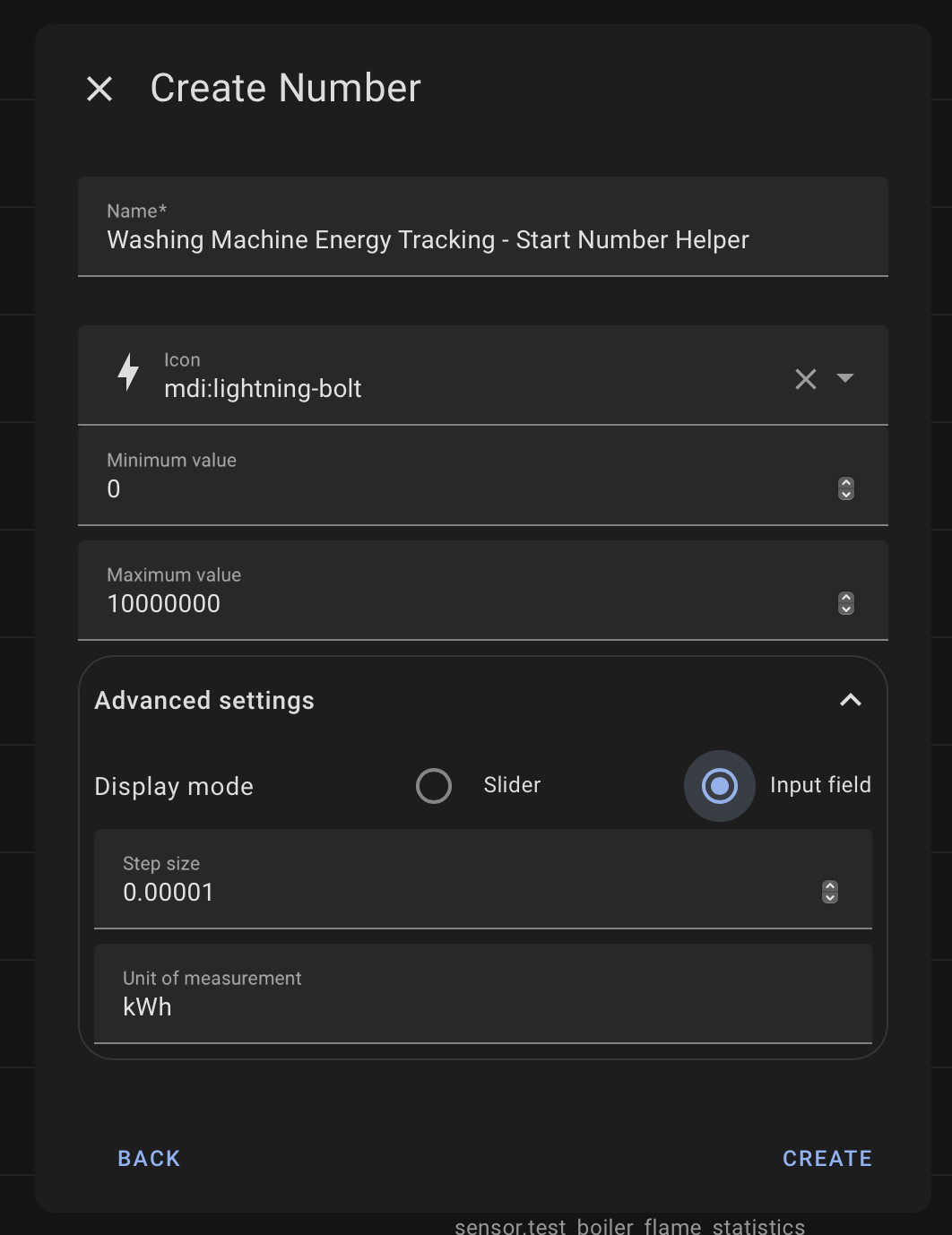Open the icon picker dropdown arrow
The image size is (952, 1235).
[x=845, y=378]
